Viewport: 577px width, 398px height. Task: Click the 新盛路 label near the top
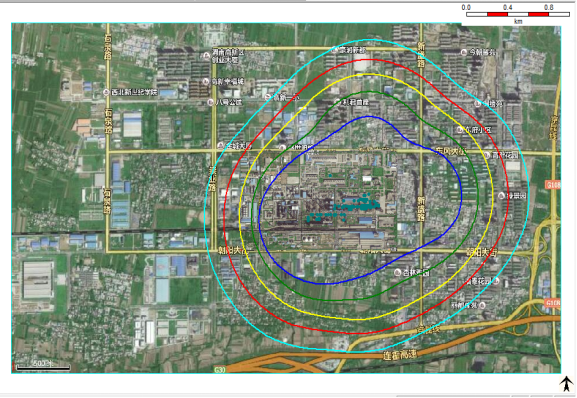[421, 54]
